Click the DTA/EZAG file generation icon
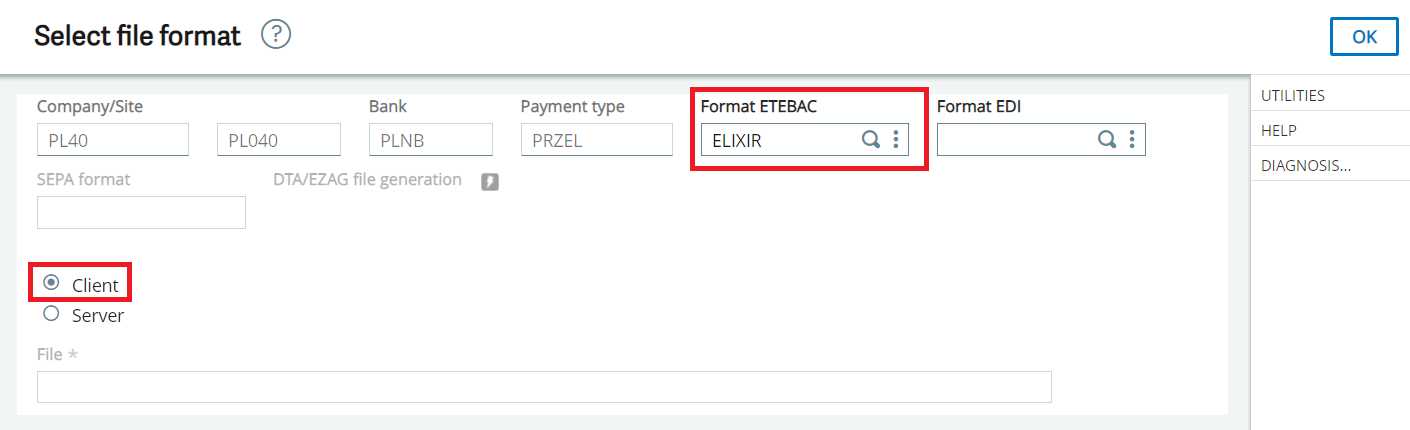Screen dimensions: 1410x430 (x=489, y=181)
